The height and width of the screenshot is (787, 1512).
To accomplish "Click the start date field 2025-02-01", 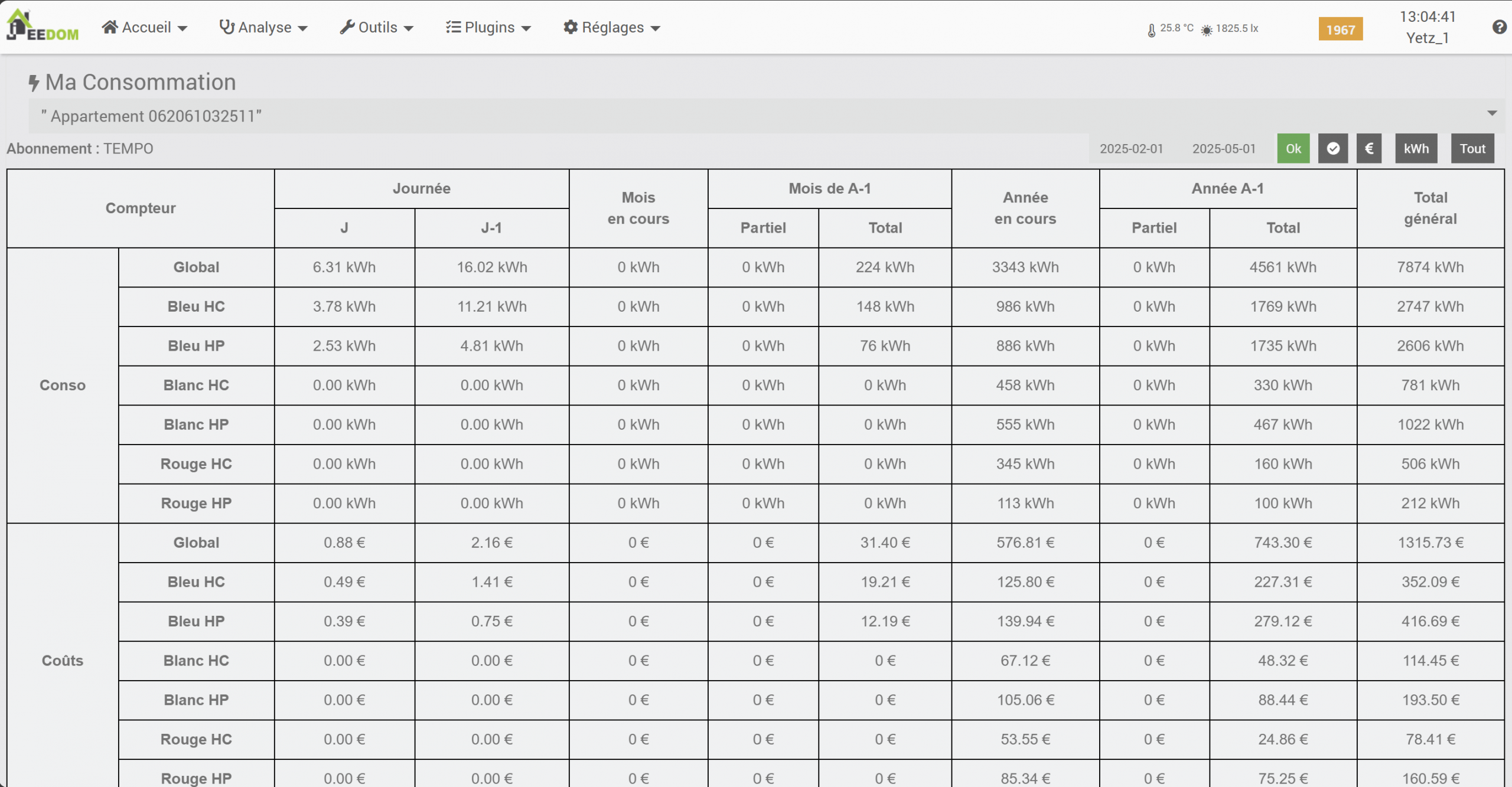I will pos(1131,149).
